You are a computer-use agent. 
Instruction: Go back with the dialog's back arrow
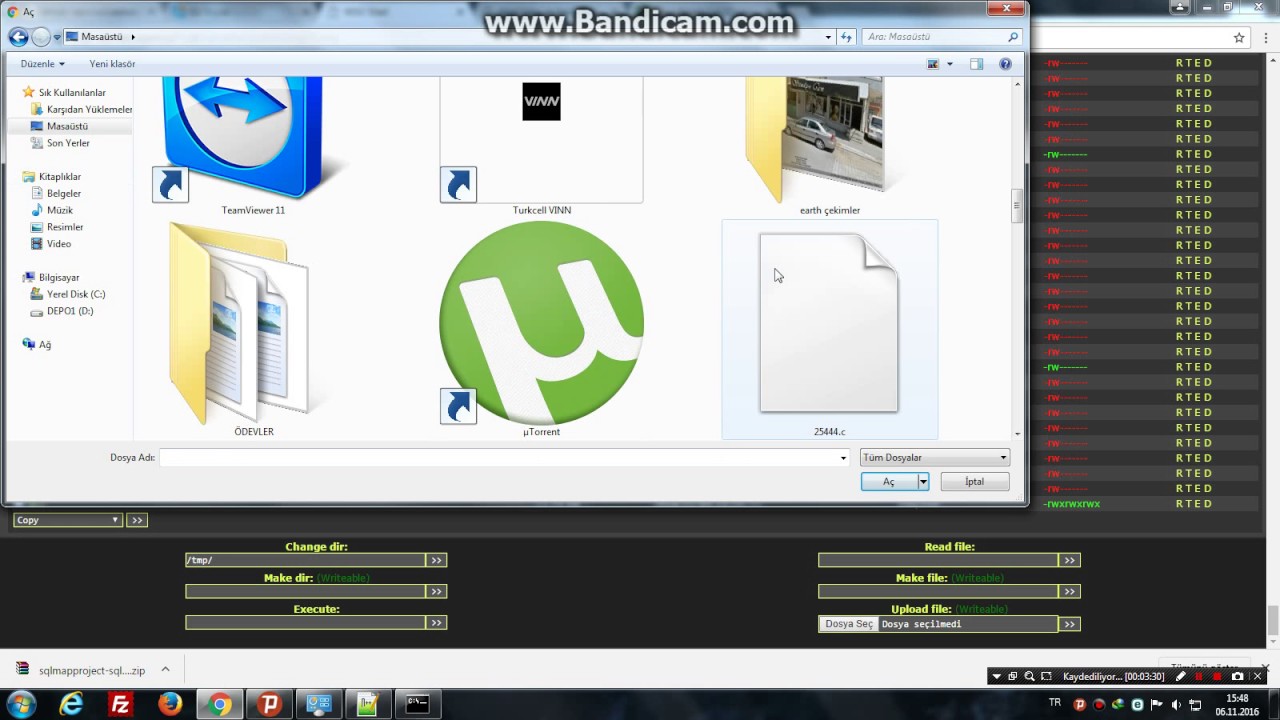[x=18, y=37]
